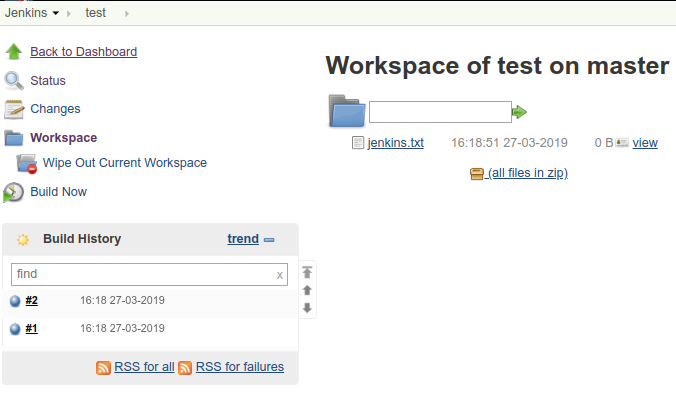Click the green up-arrow dashboard icon
The image size is (676, 402).
tap(14, 52)
